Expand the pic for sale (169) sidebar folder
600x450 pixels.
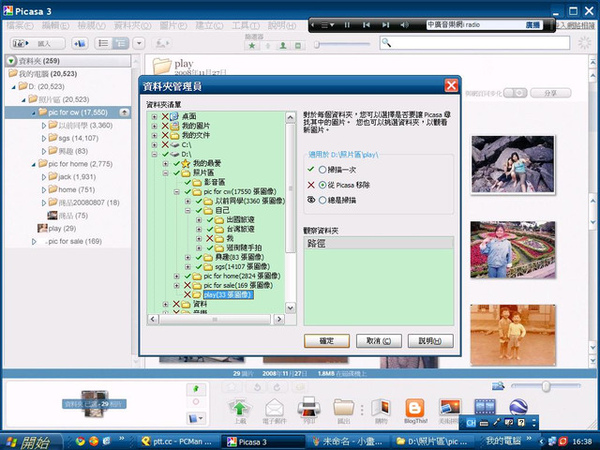34,241
